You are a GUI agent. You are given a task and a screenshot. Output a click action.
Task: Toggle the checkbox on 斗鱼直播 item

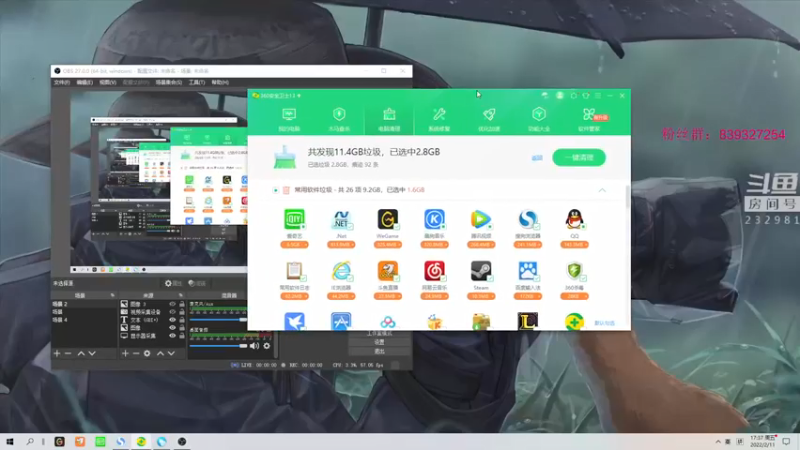[x=396, y=279]
